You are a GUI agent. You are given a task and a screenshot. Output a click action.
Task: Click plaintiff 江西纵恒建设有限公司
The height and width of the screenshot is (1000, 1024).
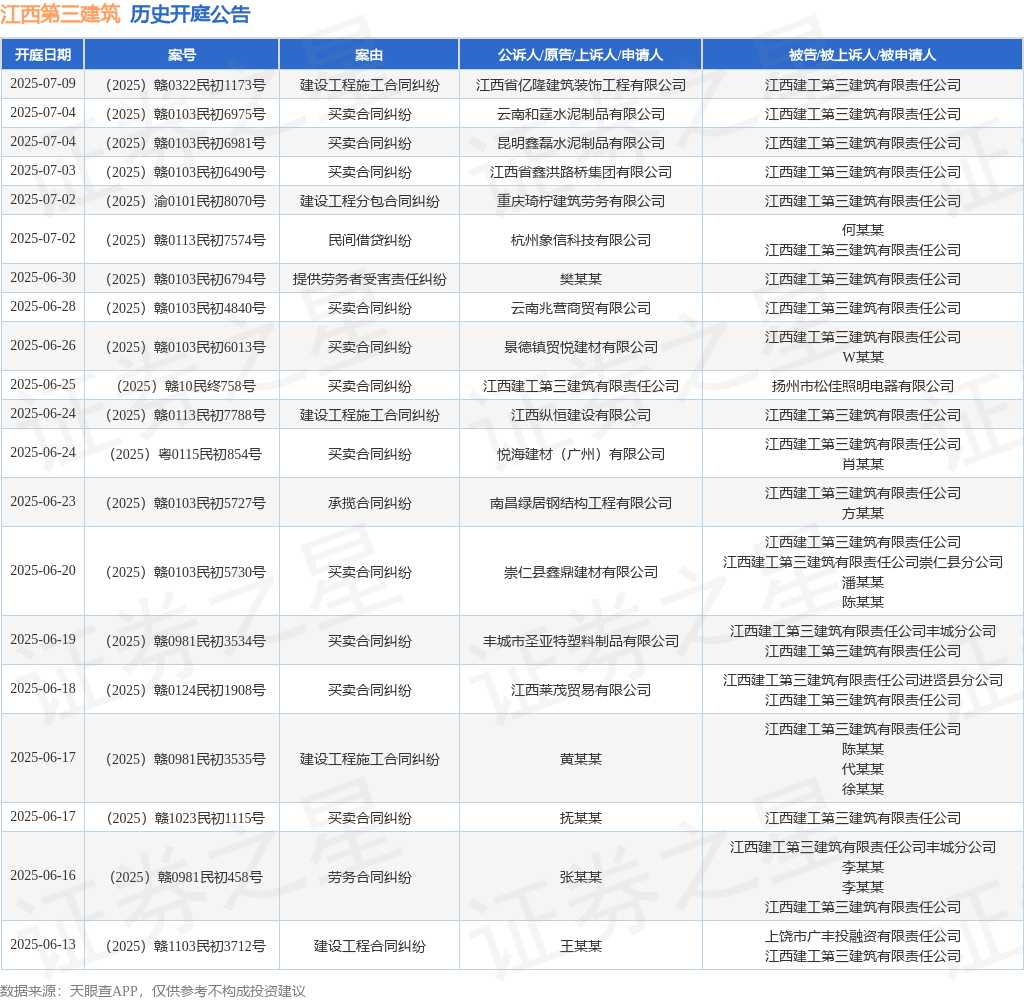pos(581,415)
